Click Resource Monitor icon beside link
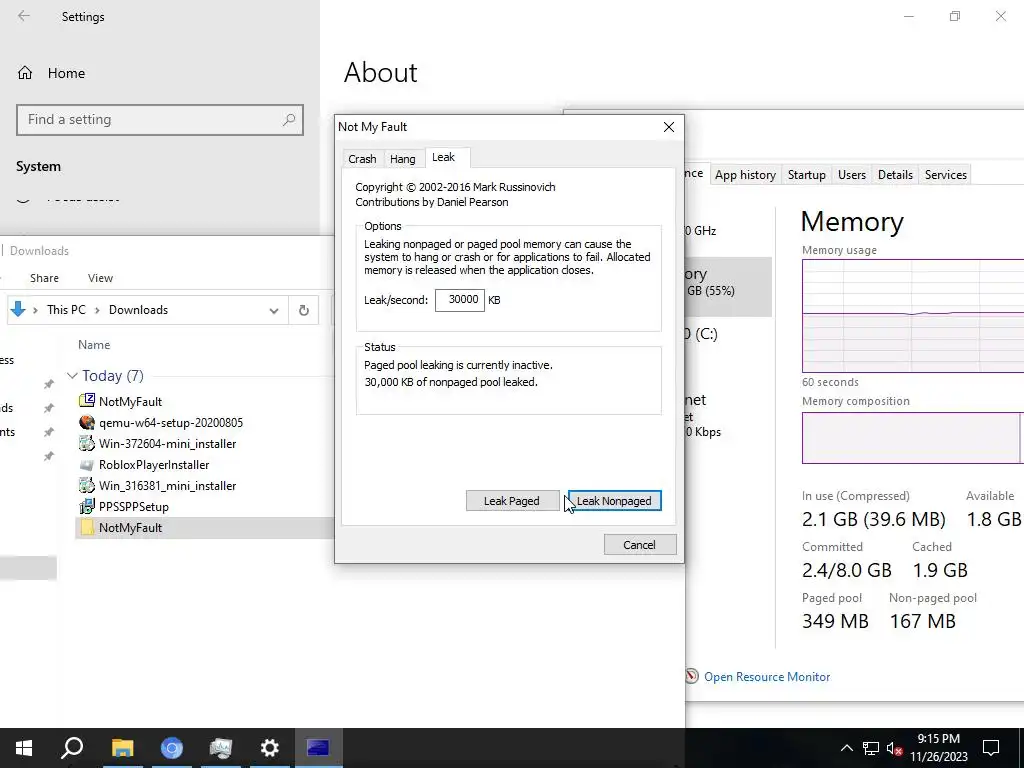Screen dimensions: 1024x768 pos(692,676)
